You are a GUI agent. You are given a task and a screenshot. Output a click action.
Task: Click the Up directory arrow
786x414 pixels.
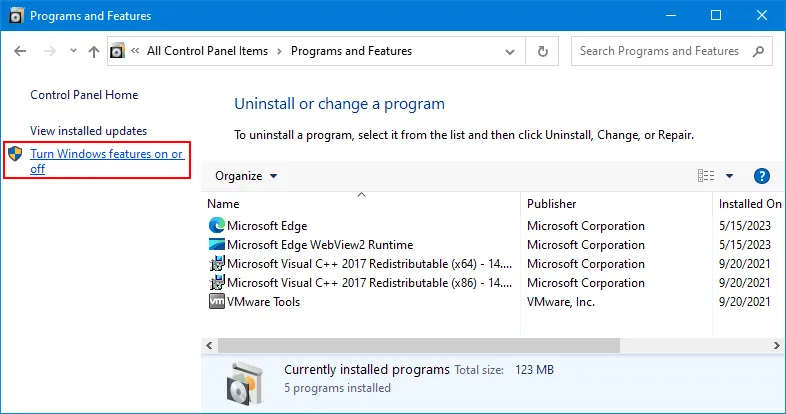pos(93,51)
